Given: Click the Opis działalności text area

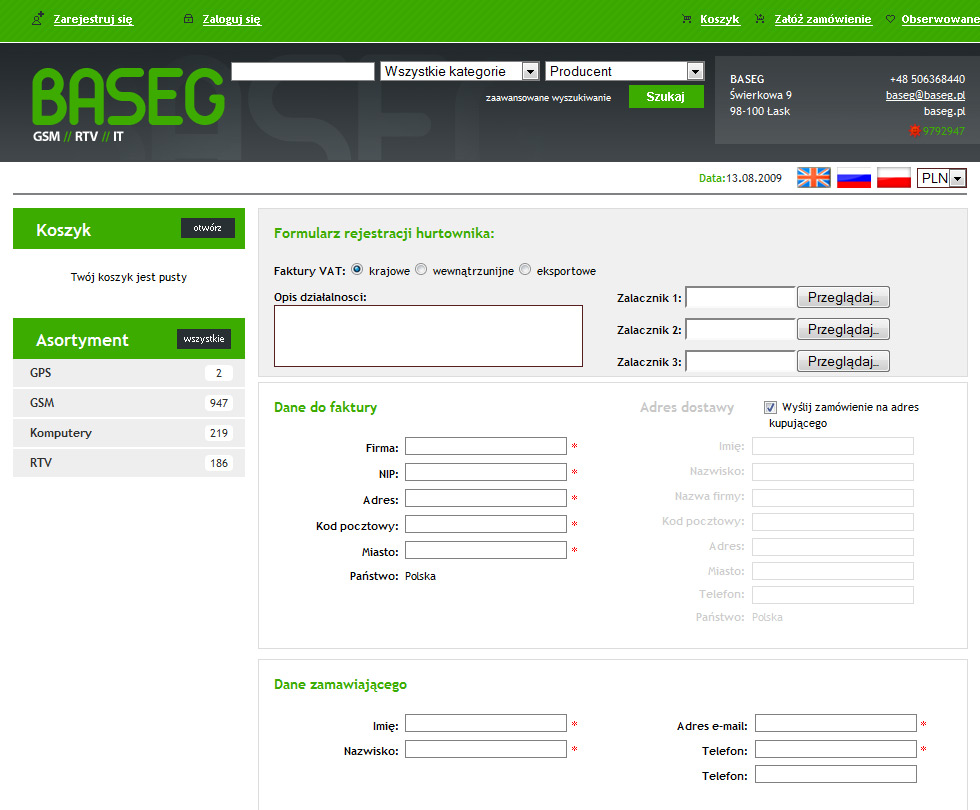Looking at the screenshot, I should click(x=428, y=336).
